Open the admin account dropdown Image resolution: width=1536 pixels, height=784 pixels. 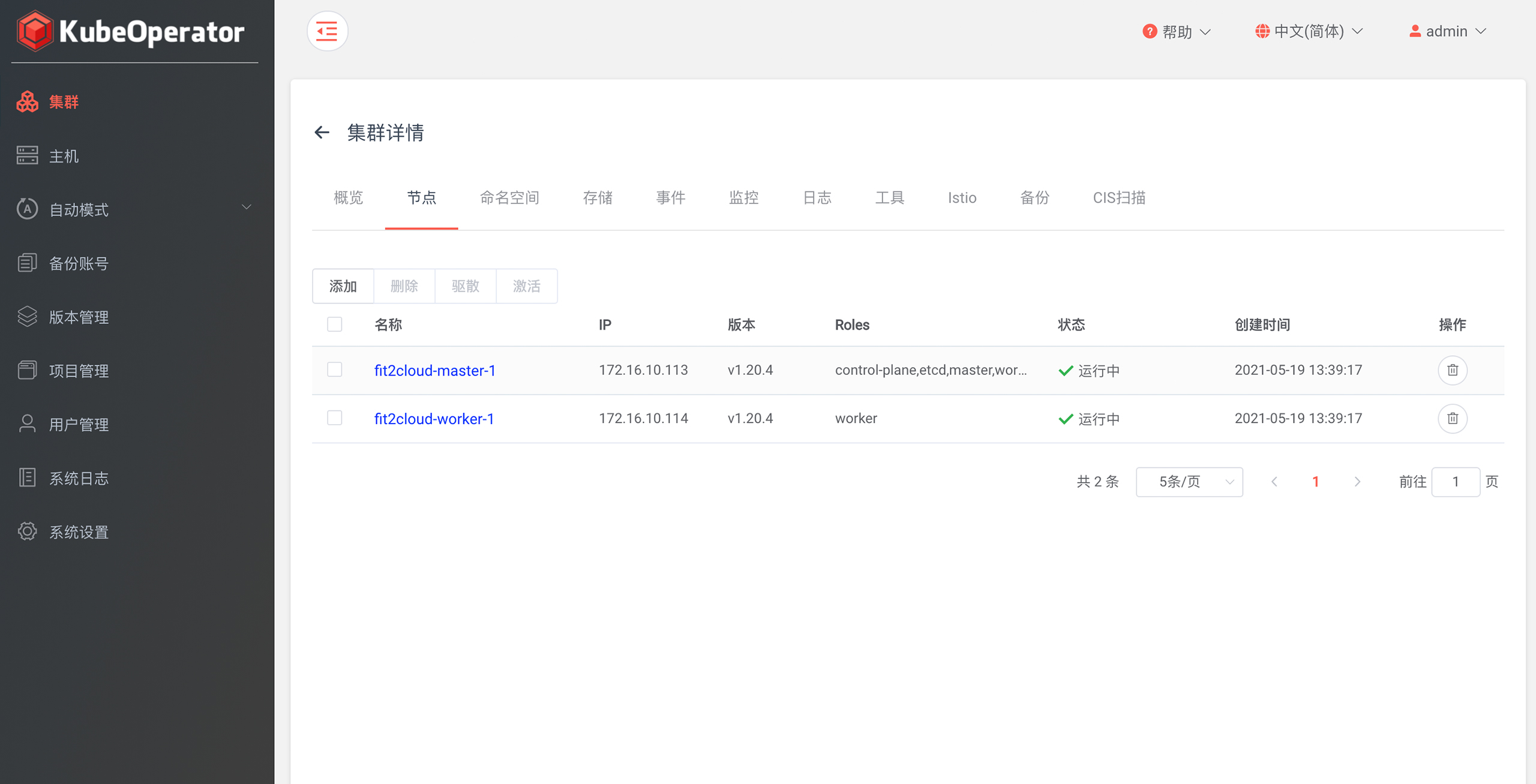pos(1447,31)
